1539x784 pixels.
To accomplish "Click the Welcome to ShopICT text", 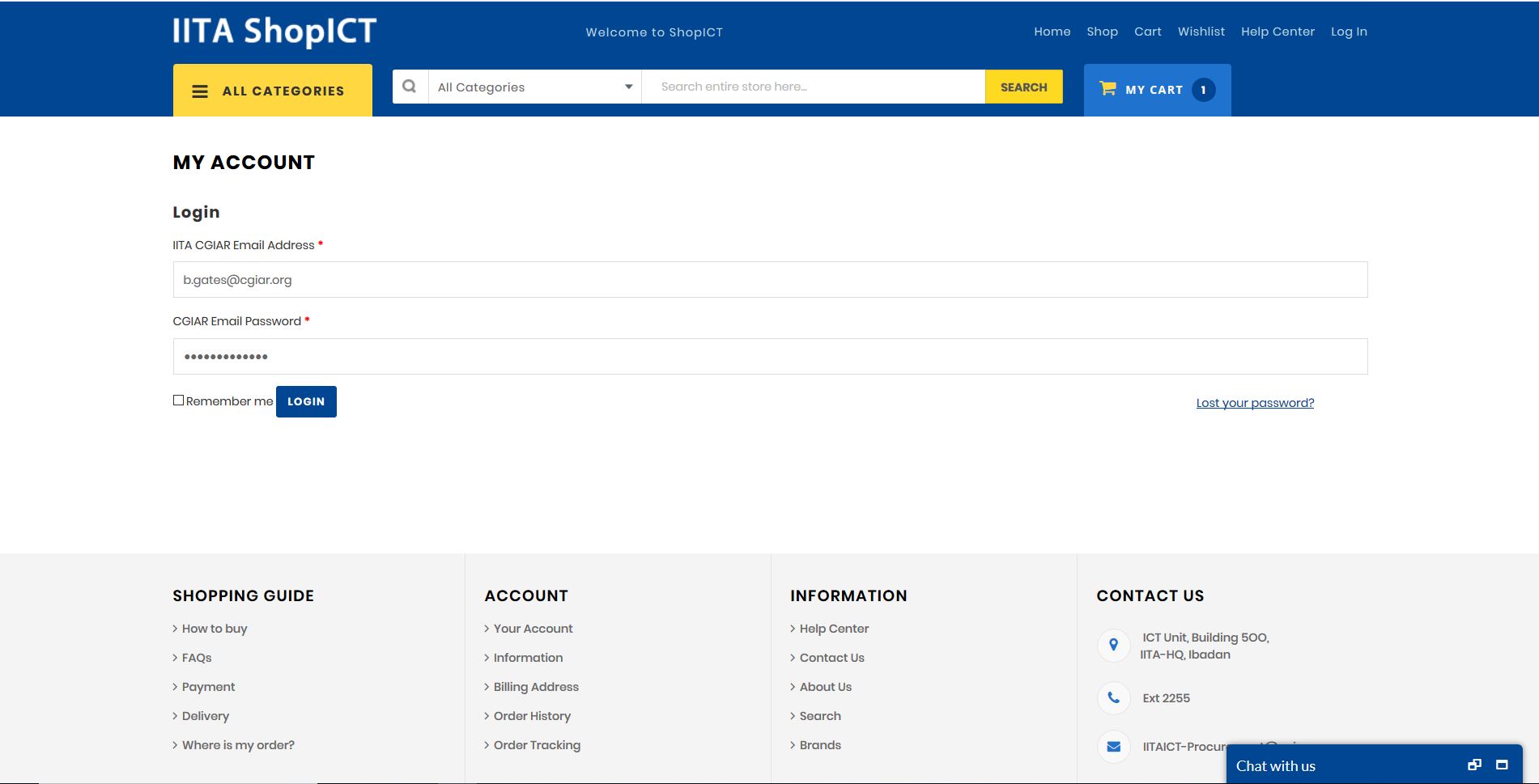I will pyautogui.click(x=654, y=32).
